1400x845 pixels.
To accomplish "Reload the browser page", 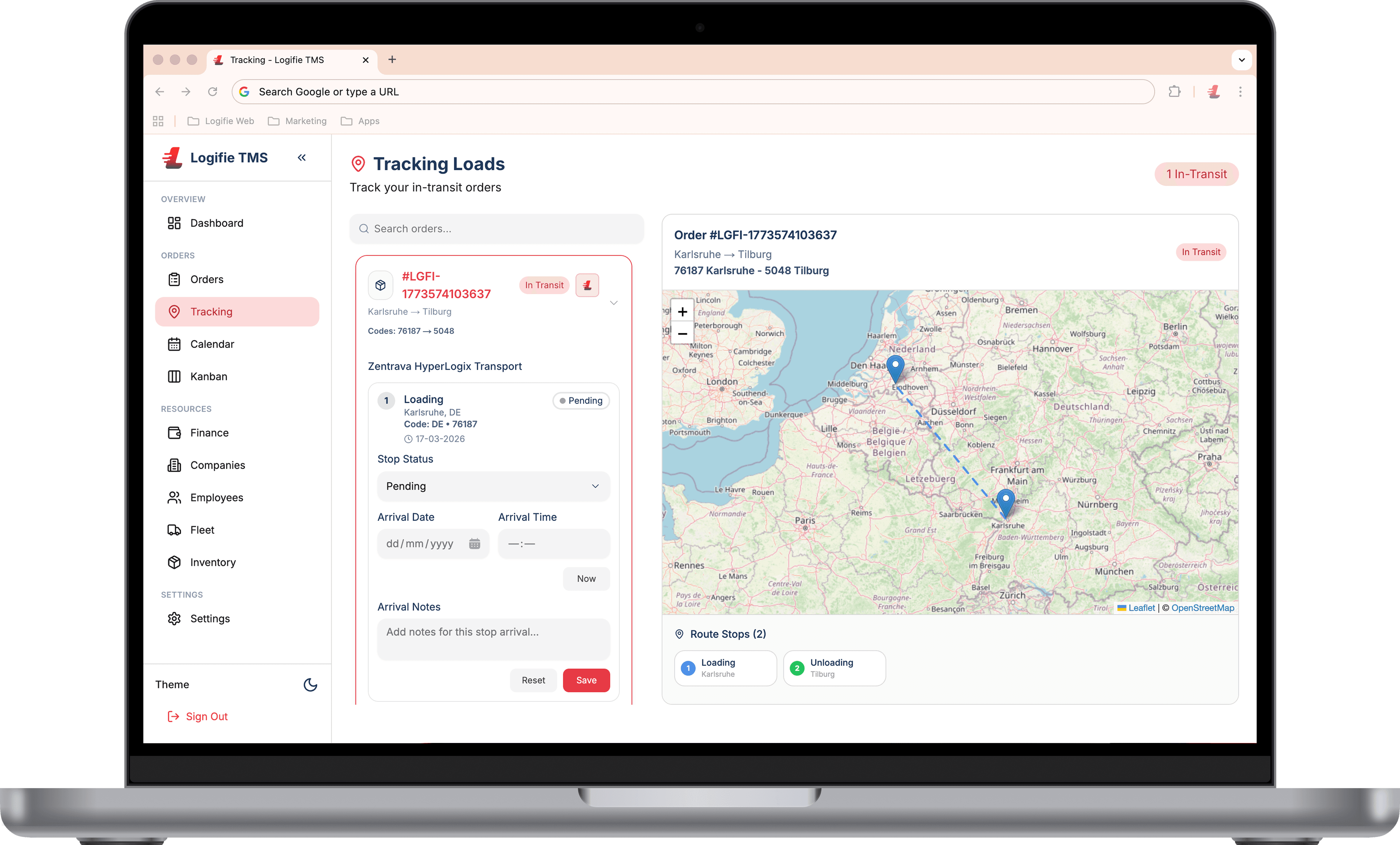I will pyautogui.click(x=213, y=92).
